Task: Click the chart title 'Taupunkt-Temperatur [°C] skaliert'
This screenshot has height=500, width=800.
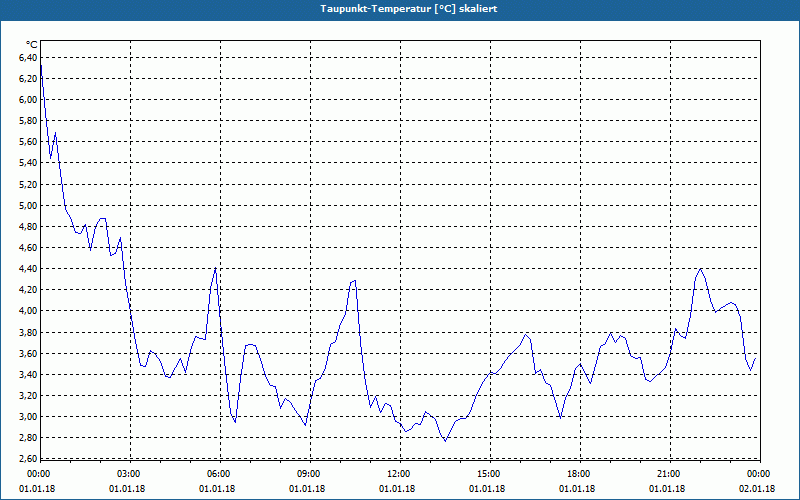Action: pos(408,9)
